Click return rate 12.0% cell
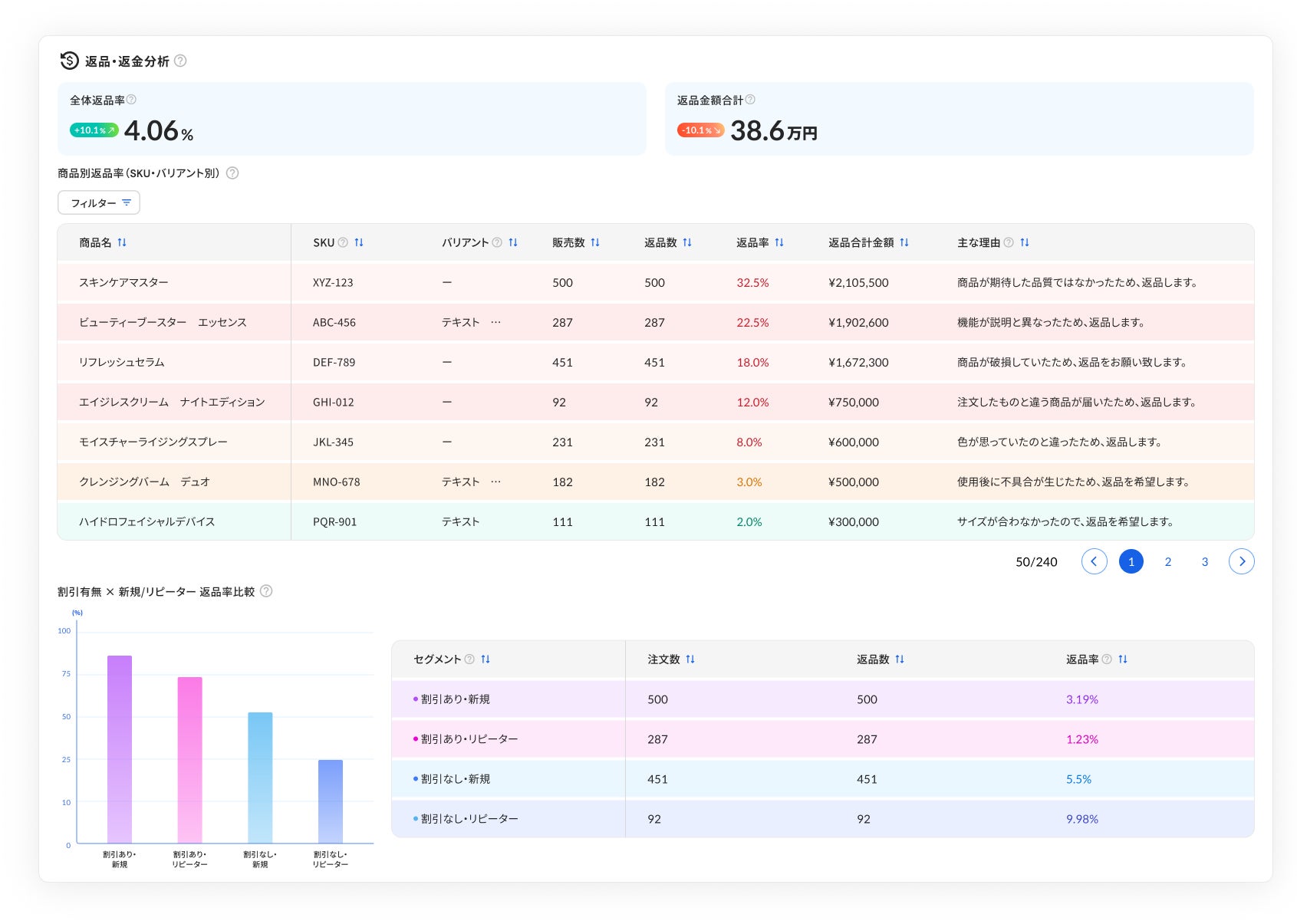Screen dimensions: 1297x924 click(x=752, y=402)
